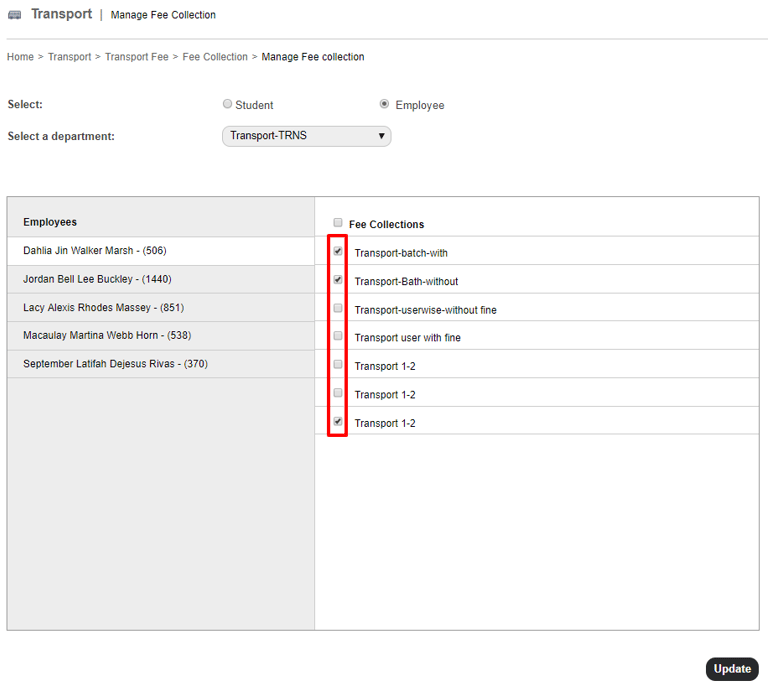This screenshot has width=768, height=686.
Task: Select employee Jordan Bell Lee Buckley
Action: tap(97, 279)
